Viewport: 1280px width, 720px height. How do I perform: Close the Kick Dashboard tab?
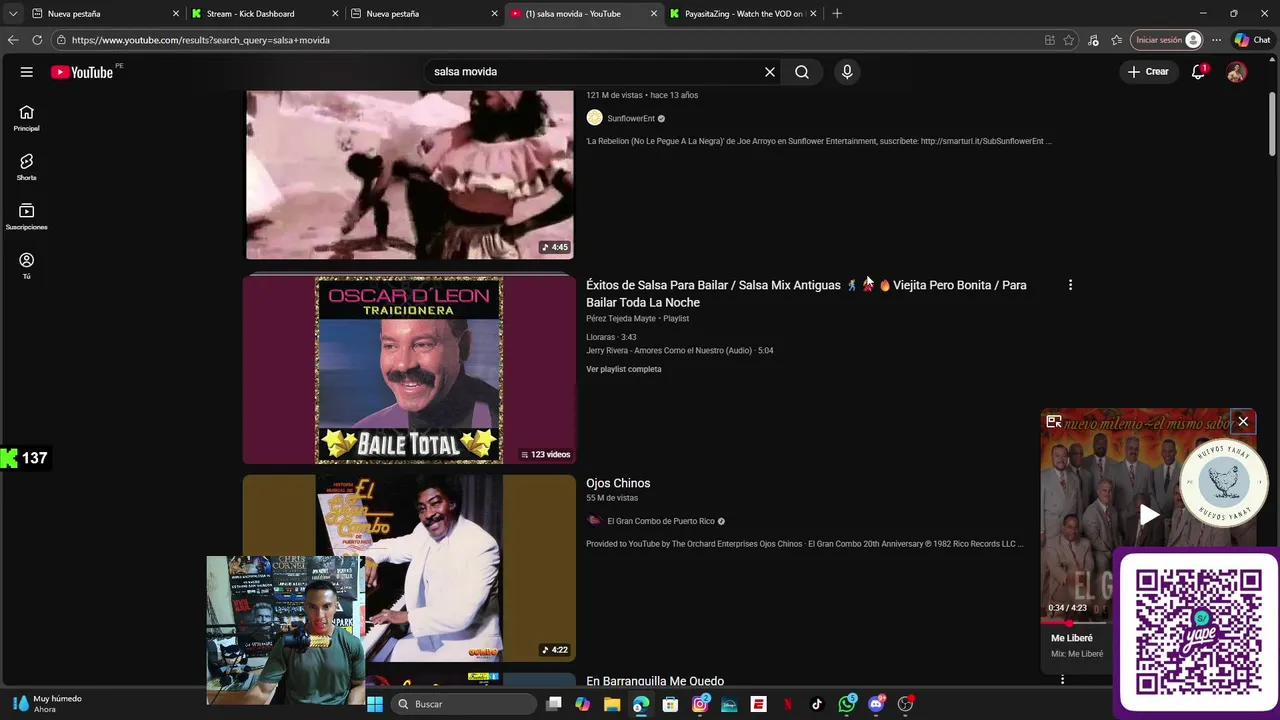[x=335, y=14]
